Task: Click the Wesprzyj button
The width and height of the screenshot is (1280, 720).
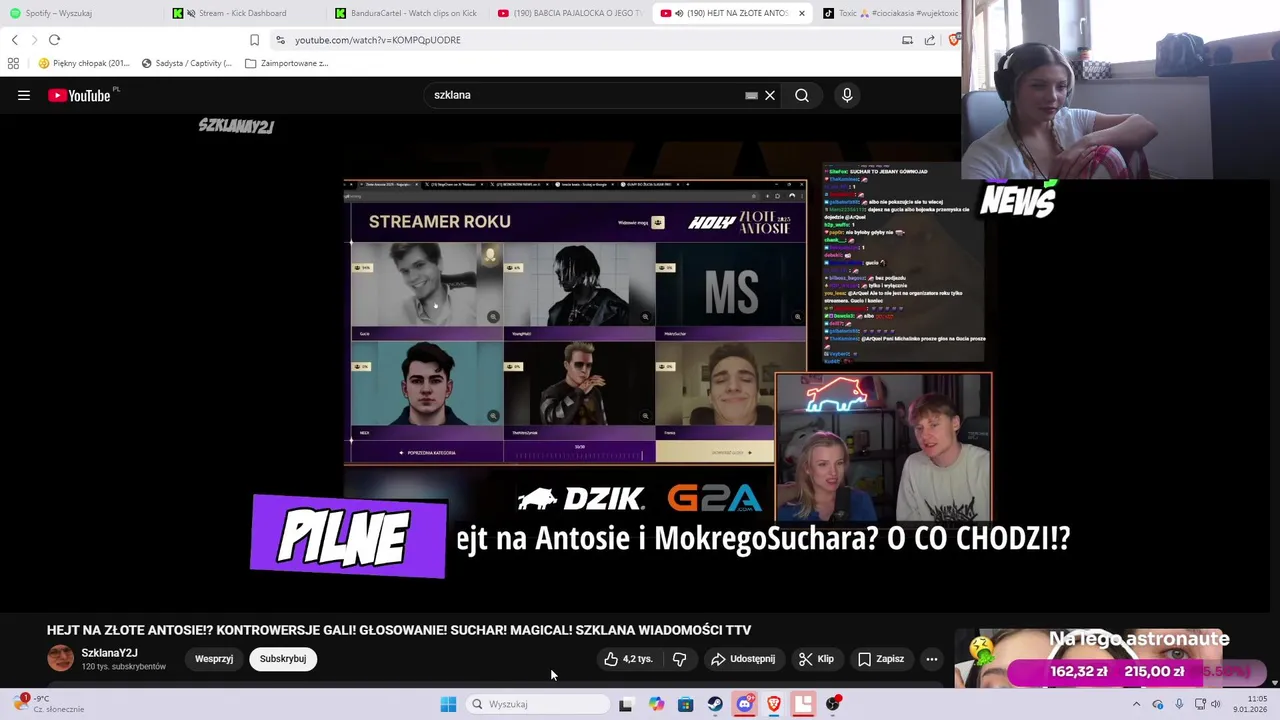Action: click(214, 659)
